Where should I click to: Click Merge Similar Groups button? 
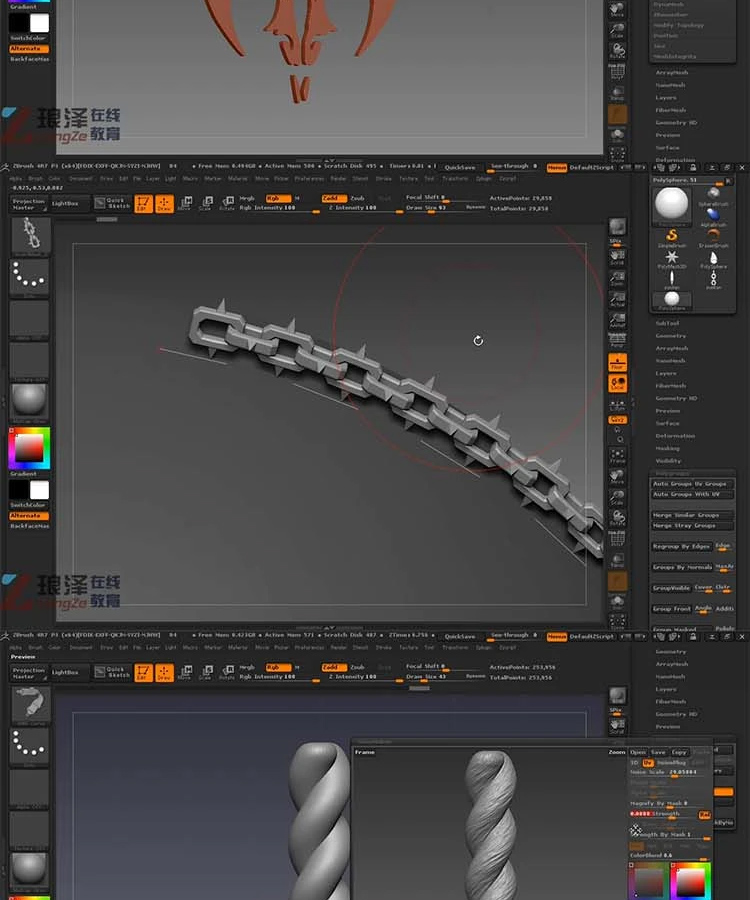[x=692, y=515]
